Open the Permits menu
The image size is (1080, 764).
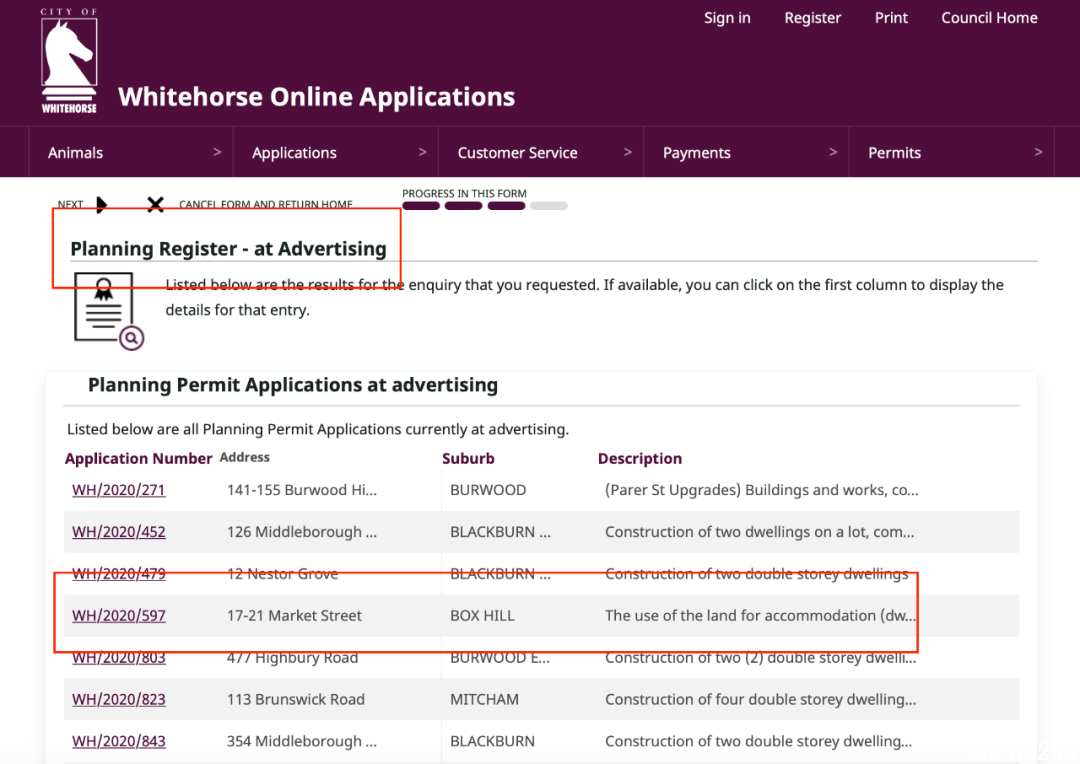[894, 153]
